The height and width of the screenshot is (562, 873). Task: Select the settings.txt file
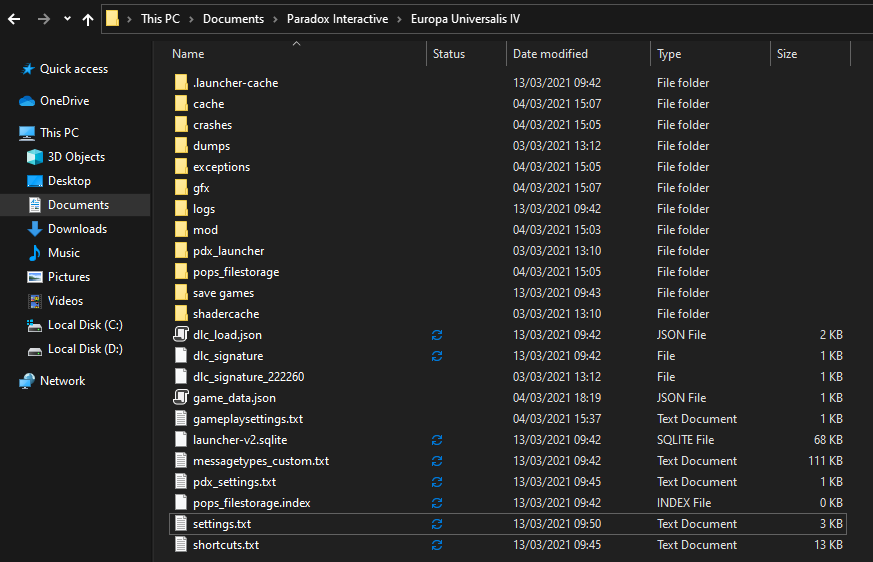pos(222,524)
